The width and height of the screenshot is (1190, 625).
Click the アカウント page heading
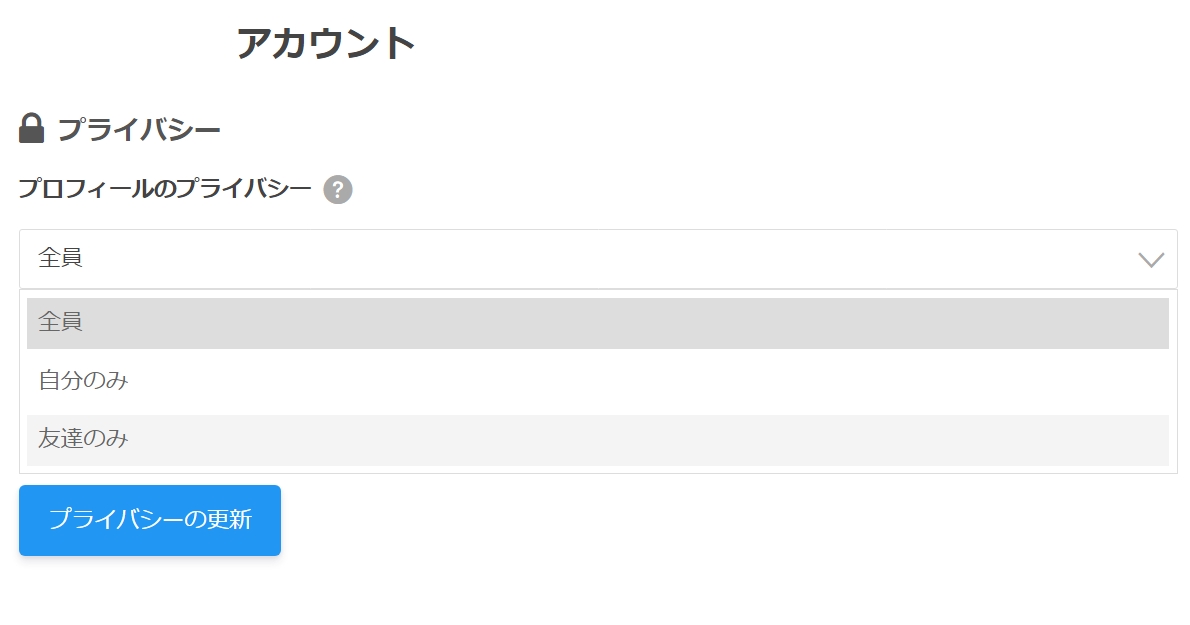[x=326, y=42]
